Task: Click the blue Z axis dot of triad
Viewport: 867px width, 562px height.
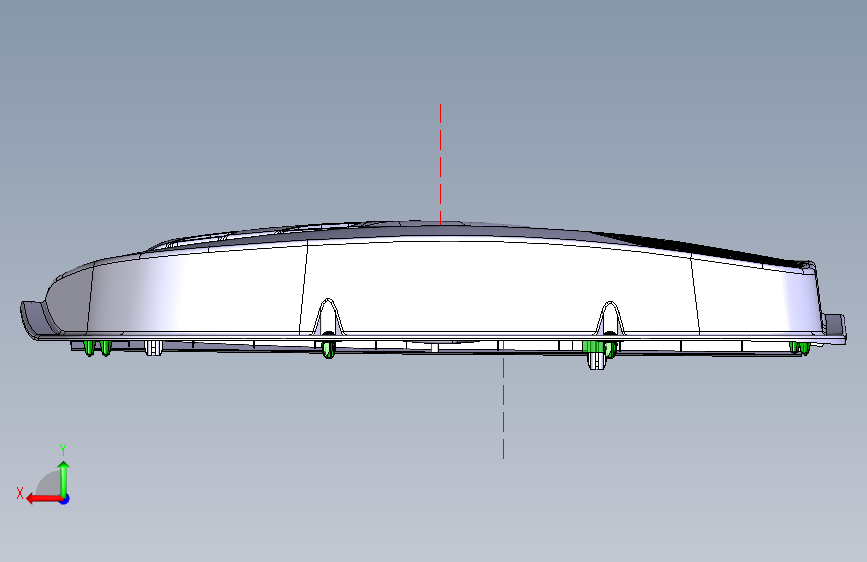Action: [x=65, y=499]
